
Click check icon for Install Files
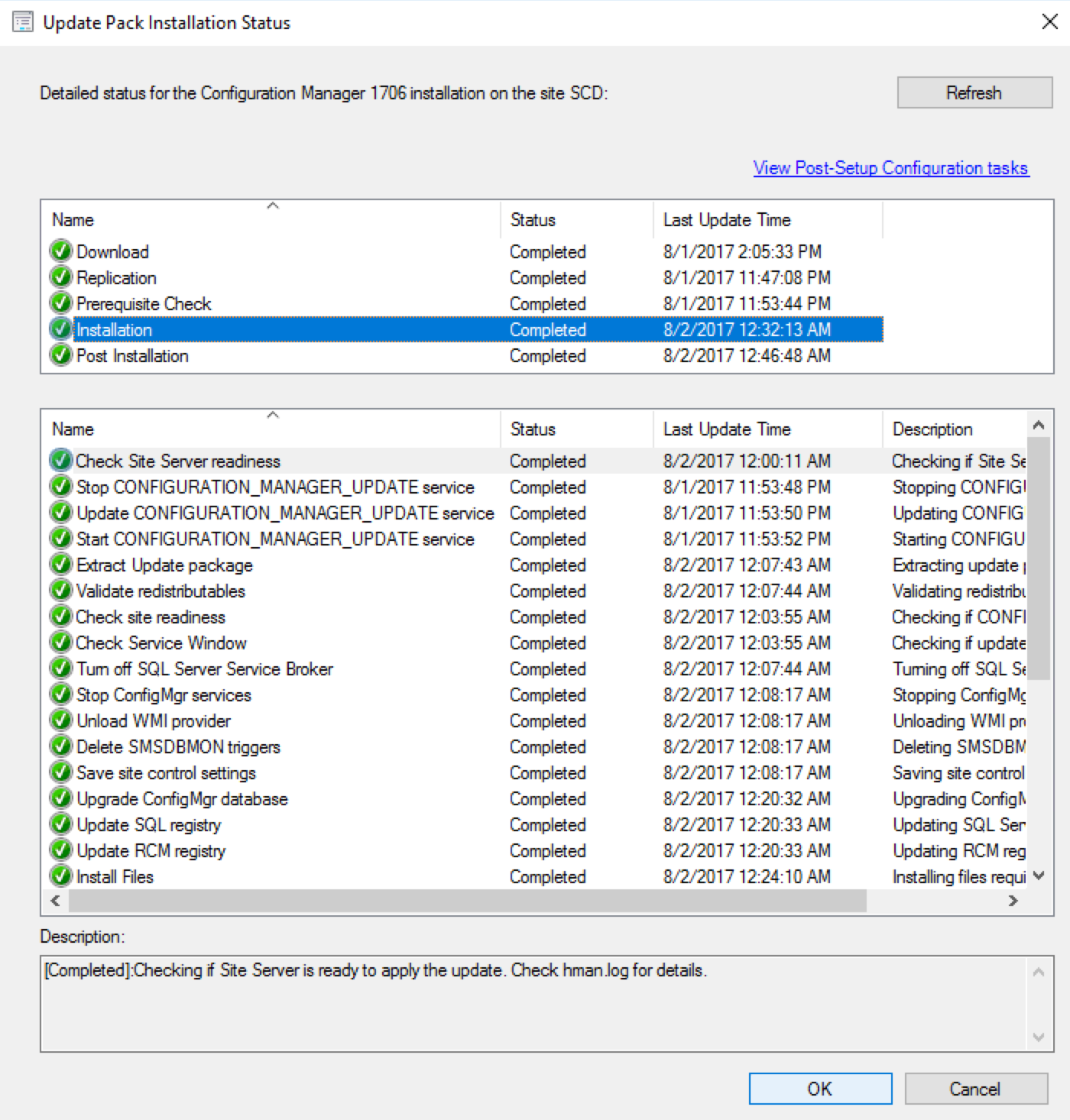[61, 876]
